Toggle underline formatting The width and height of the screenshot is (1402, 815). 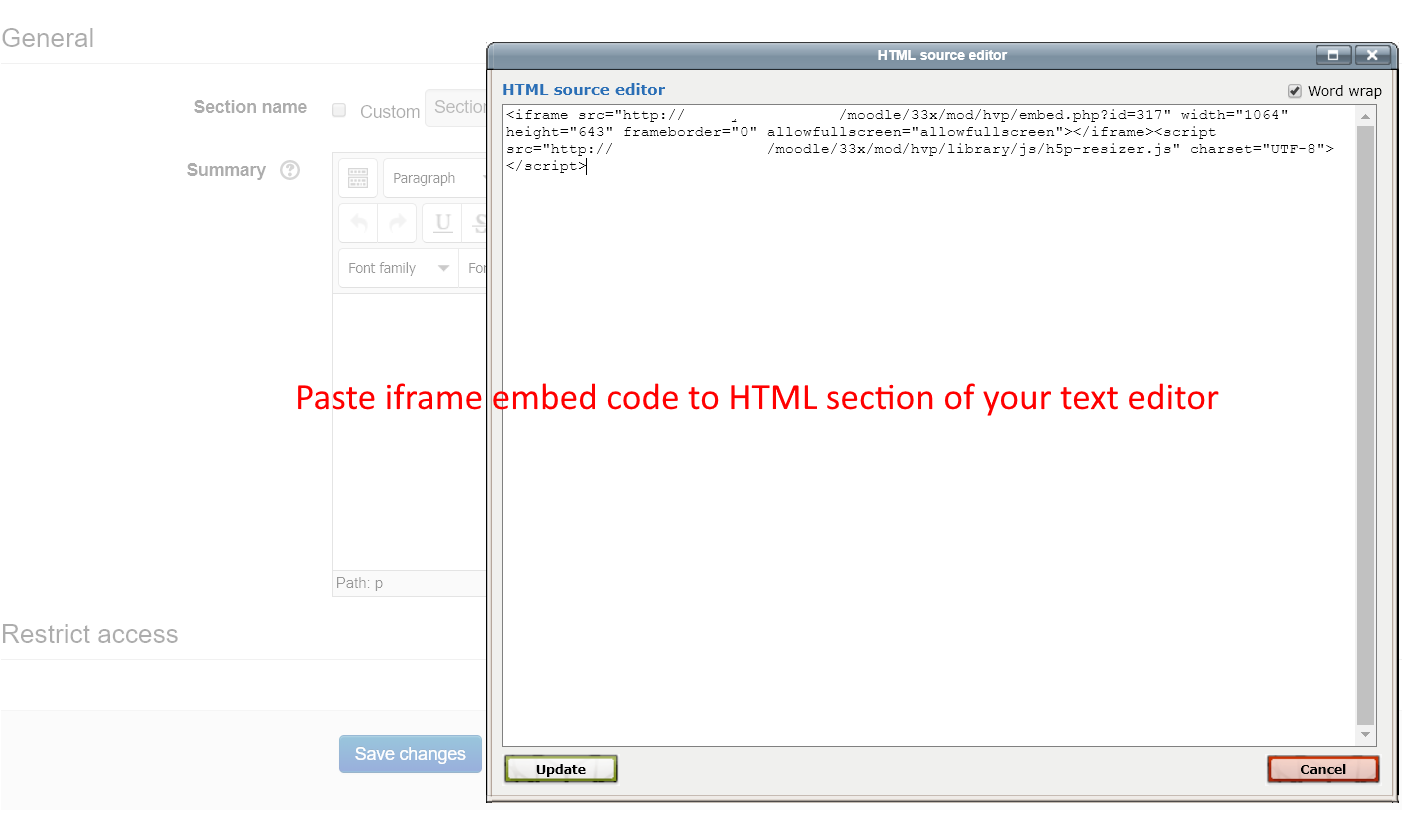(x=443, y=222)
